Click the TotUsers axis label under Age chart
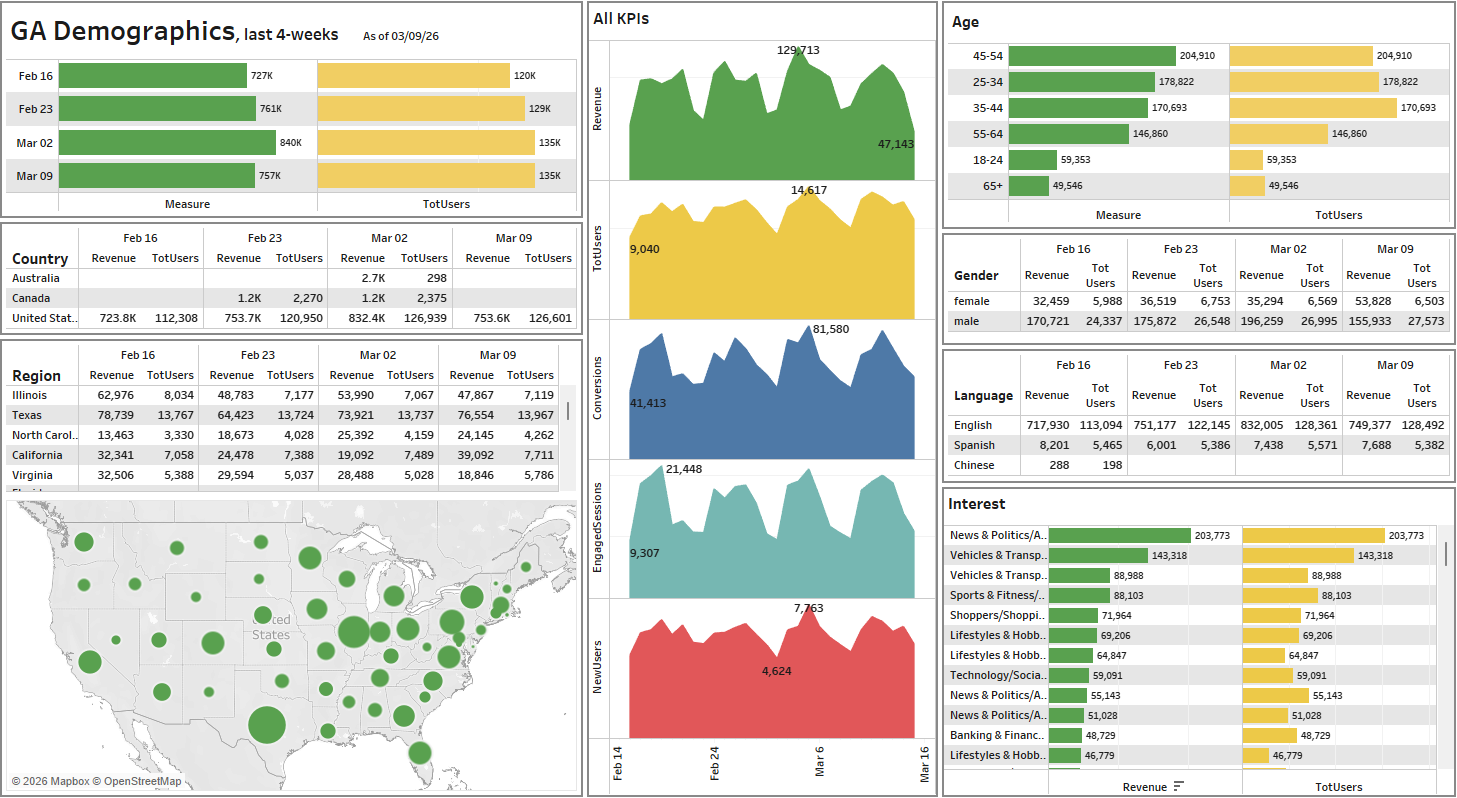This screenshot has width=1457, height=798. [1338, 215]
